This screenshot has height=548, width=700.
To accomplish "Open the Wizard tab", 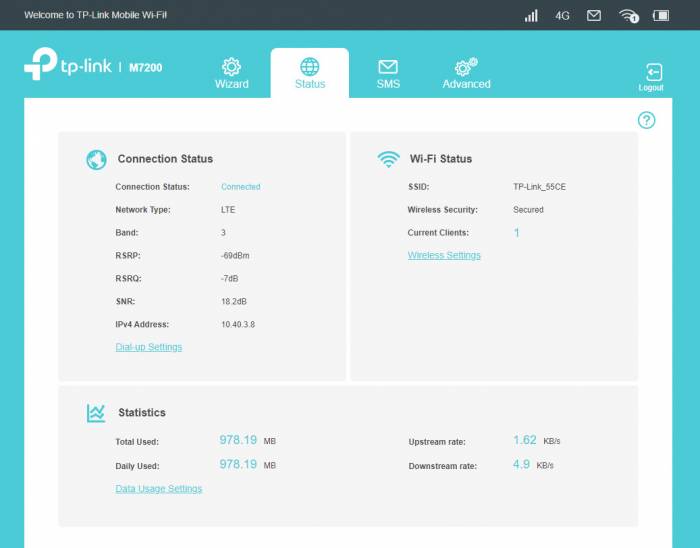I will [231, 74].
